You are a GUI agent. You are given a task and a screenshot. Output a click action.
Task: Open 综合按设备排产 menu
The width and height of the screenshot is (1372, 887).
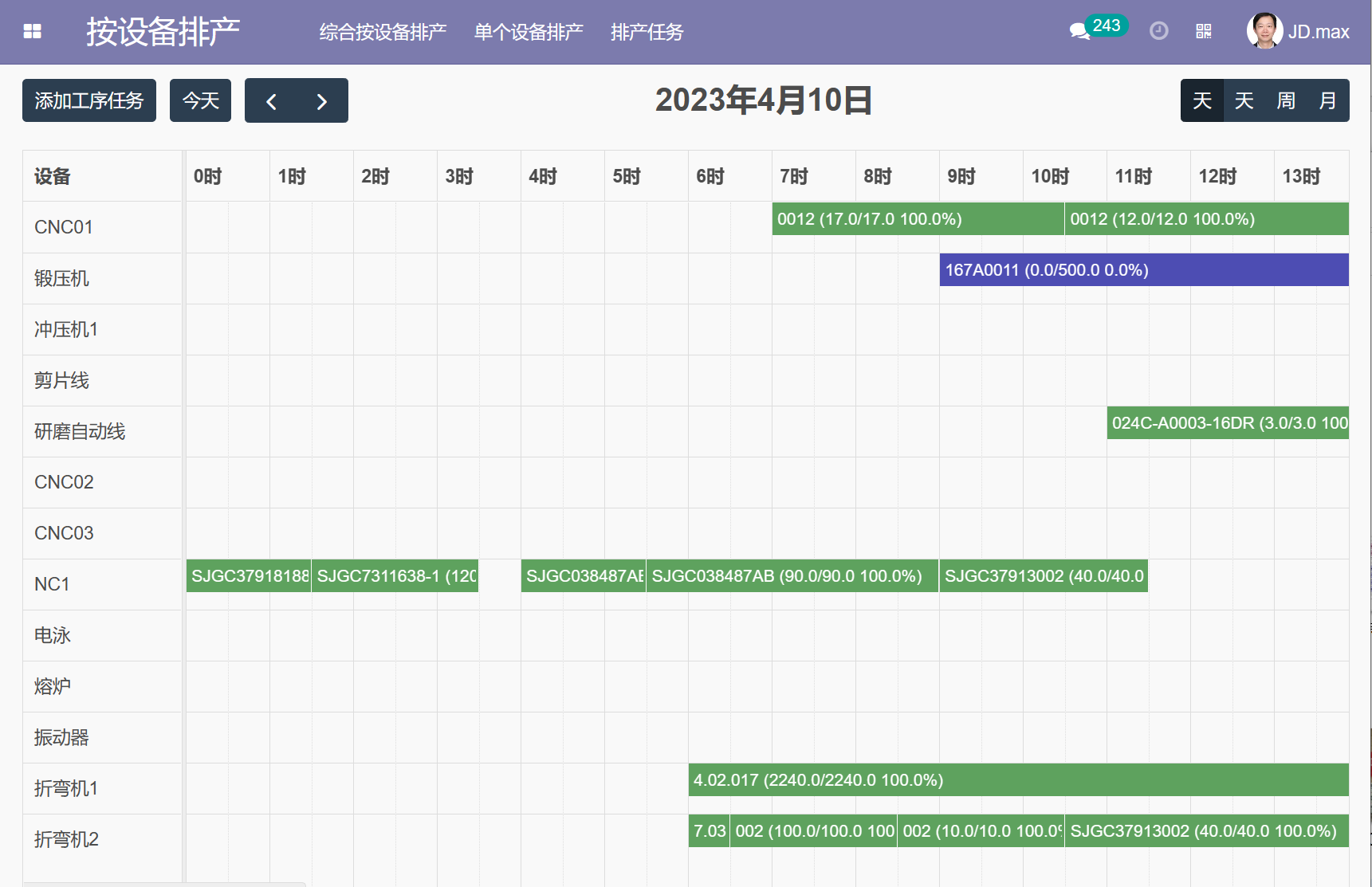[x=383, y=32]
